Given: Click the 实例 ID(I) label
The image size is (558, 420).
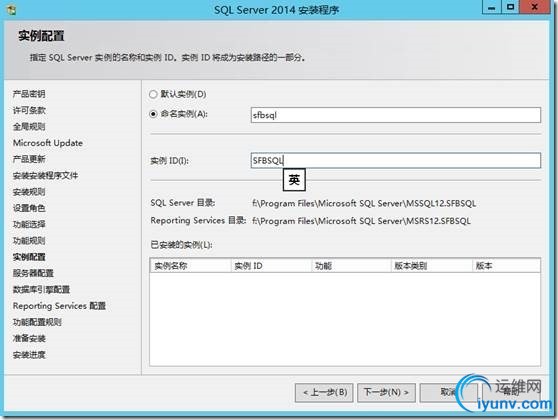Looking at the screenshot, I should tap(169, 161).
